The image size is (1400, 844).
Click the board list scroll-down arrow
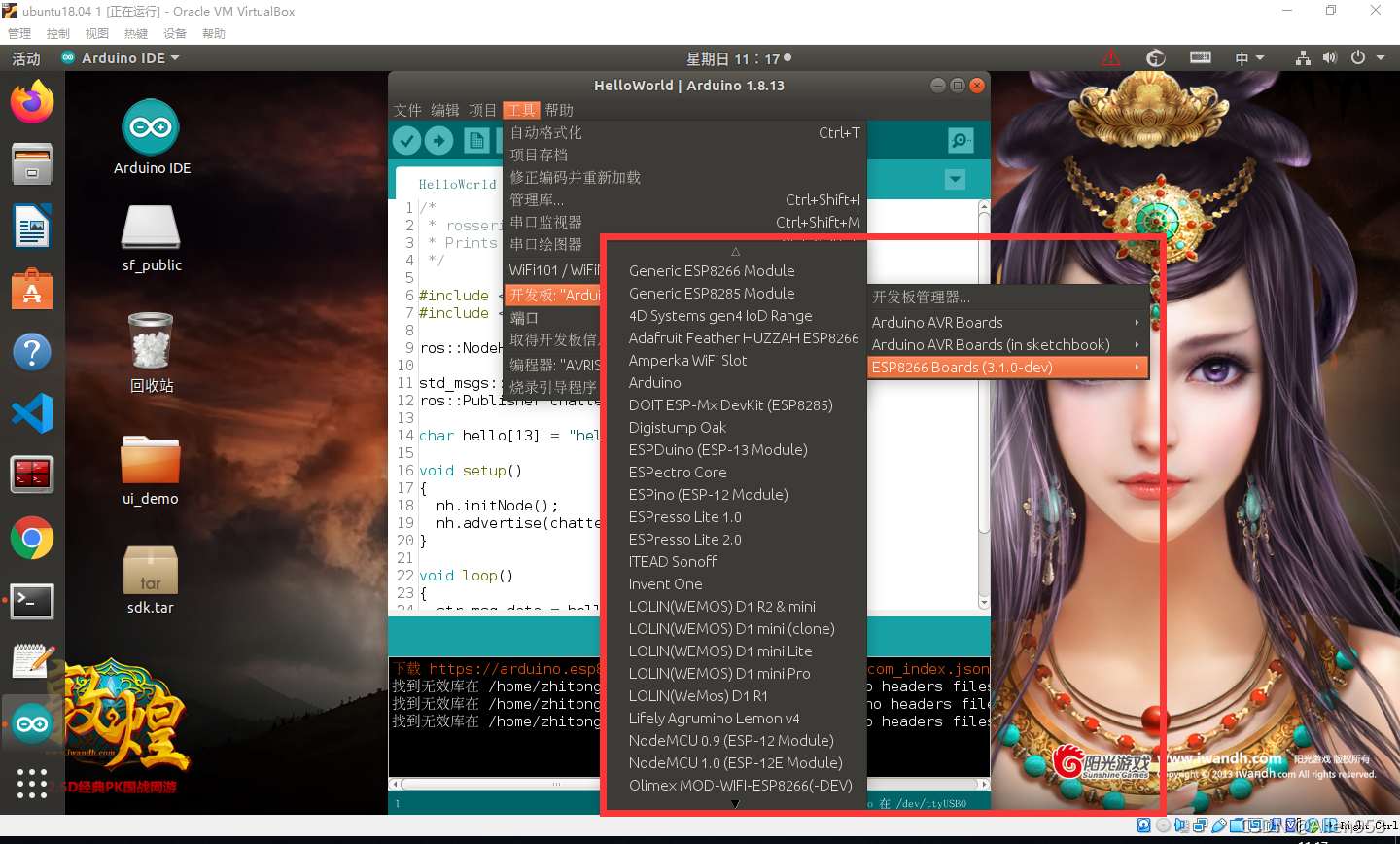point(735,804)
